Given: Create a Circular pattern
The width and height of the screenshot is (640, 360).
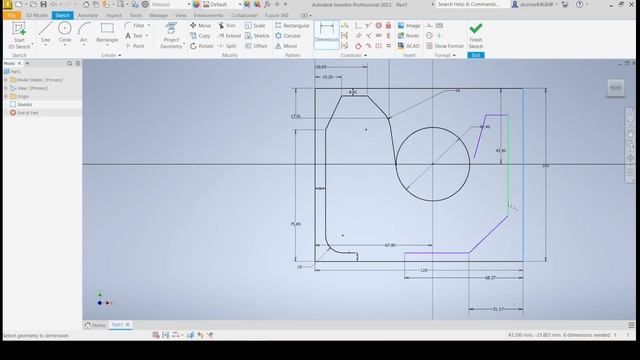Looking at the screenshot, I should (288, 36).
